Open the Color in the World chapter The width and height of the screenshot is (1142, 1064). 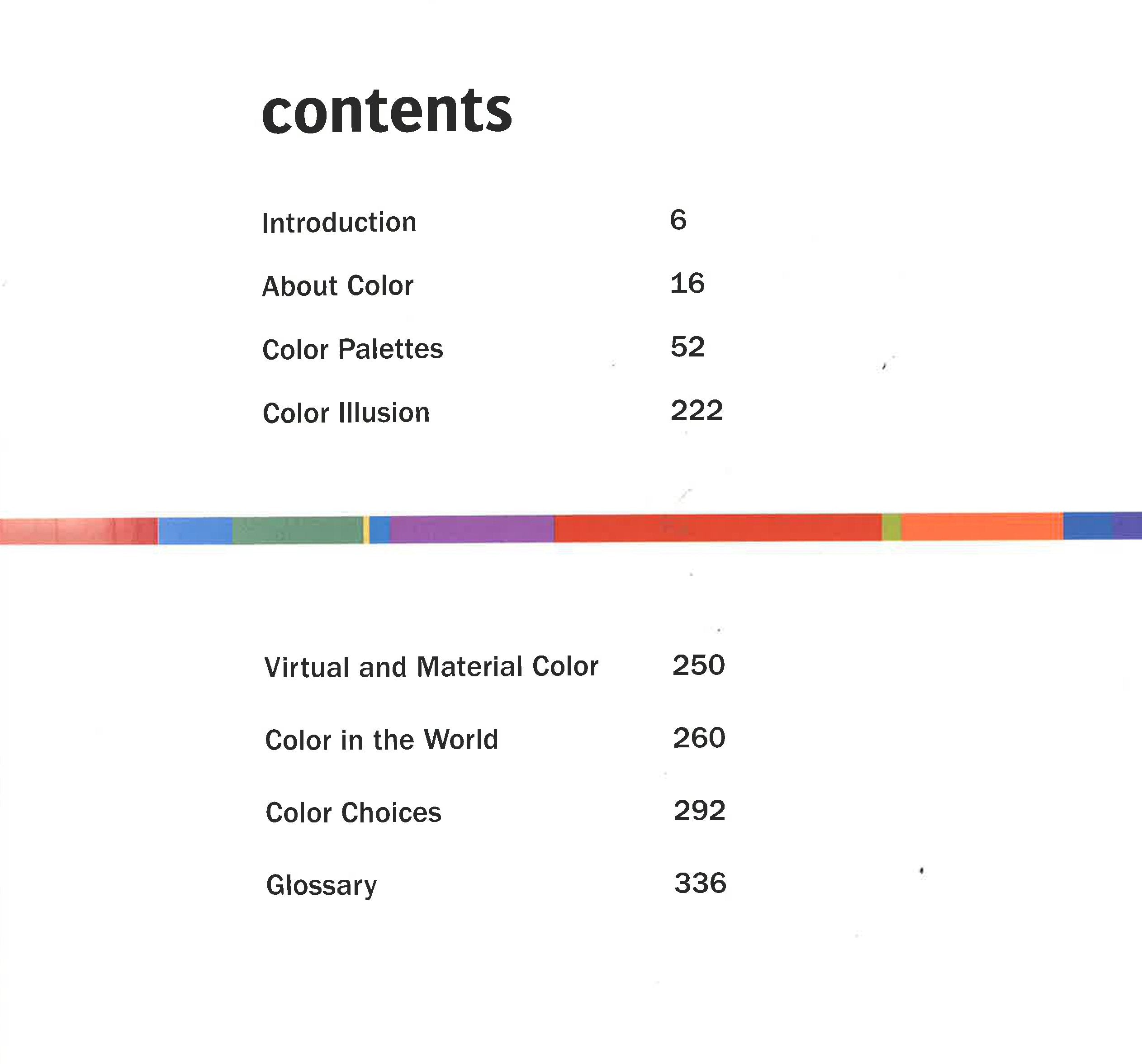coord(381,740)
